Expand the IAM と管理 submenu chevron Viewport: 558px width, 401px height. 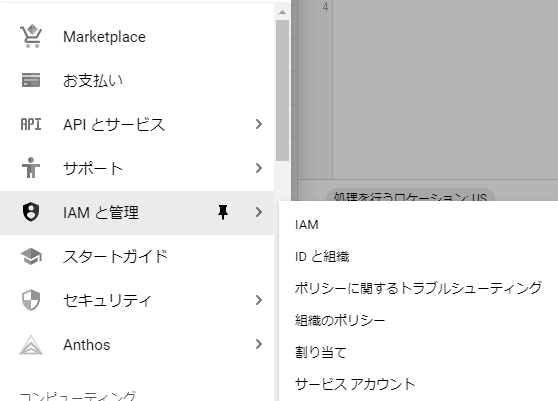(x=259, y=212)
